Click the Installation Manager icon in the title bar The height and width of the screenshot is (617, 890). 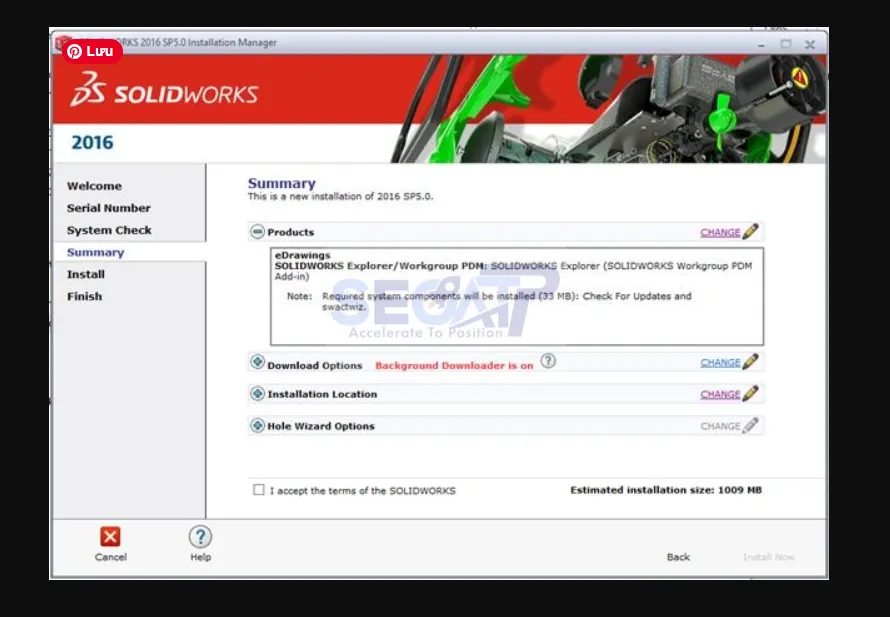click(59, 43)
